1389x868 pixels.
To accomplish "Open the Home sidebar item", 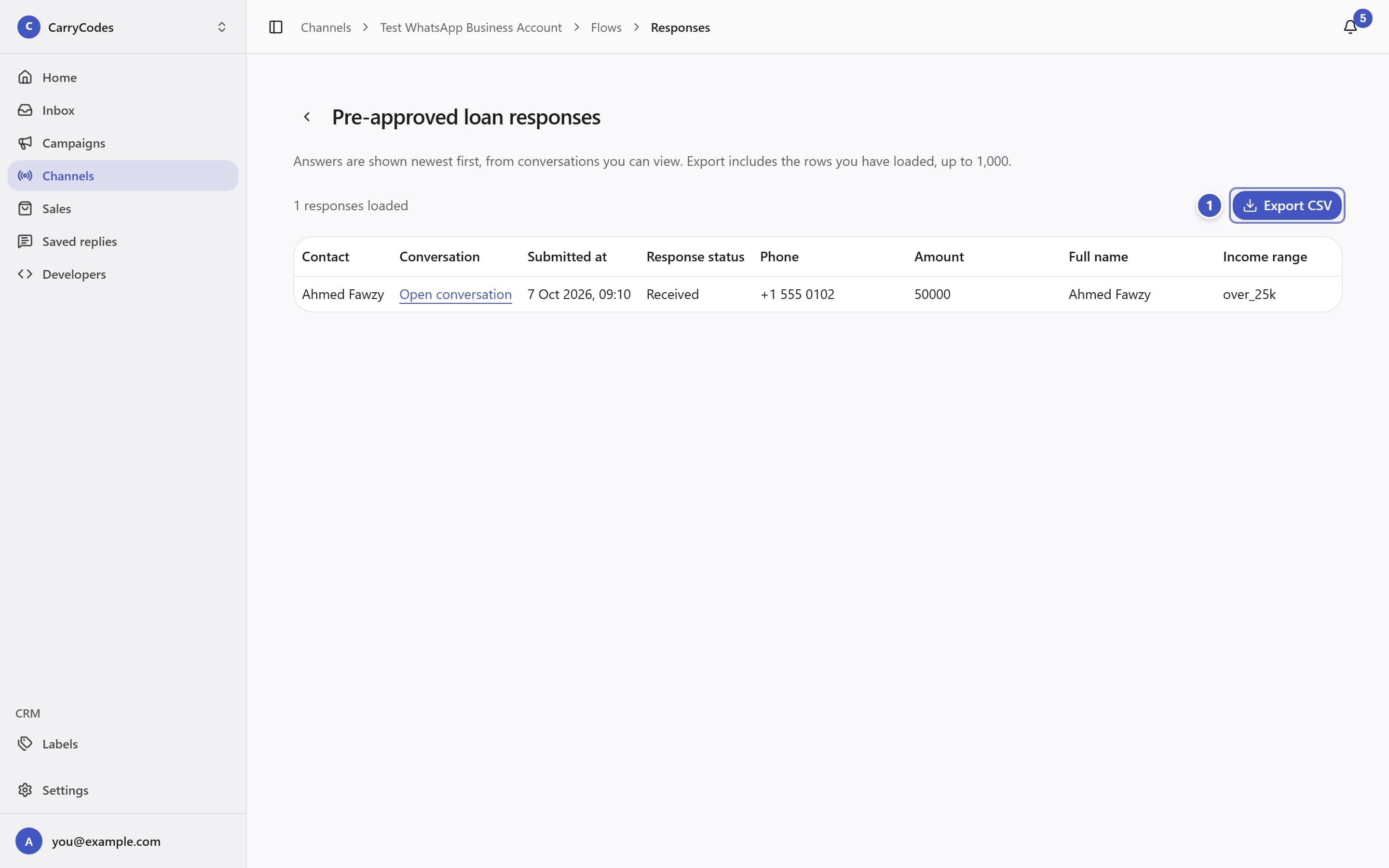I will tap(122, 77).
